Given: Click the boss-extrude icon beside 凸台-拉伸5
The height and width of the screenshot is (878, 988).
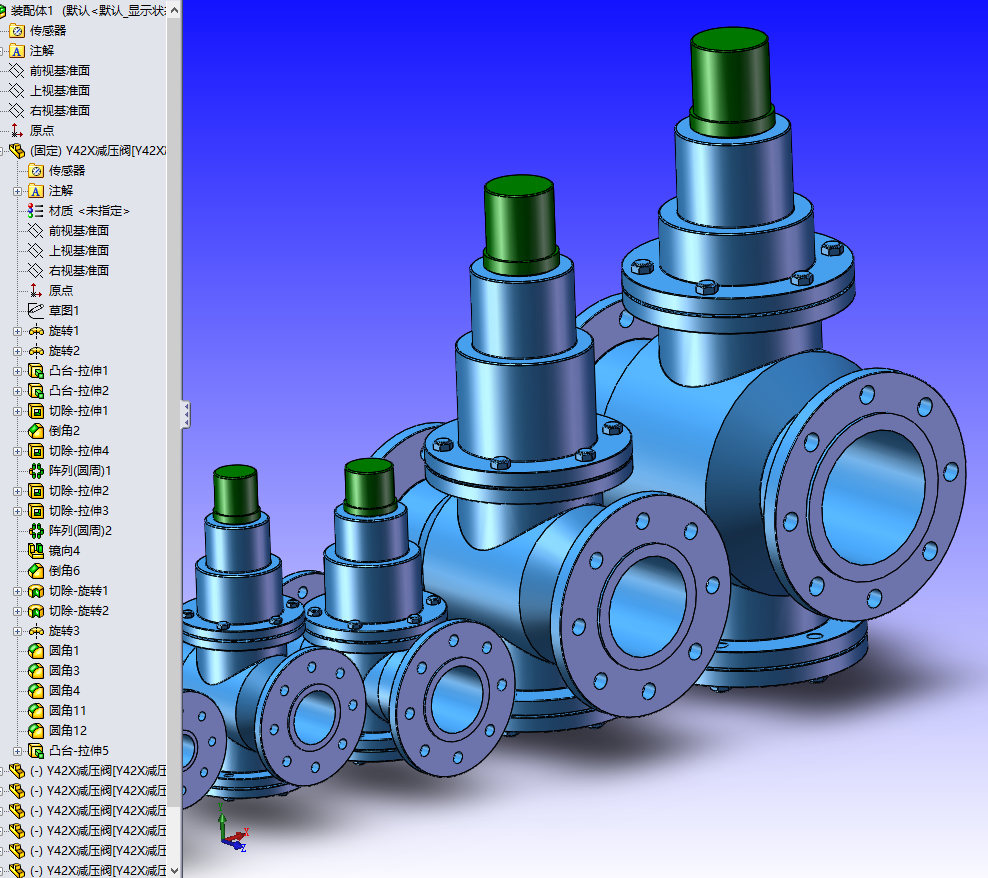Looking at the screenshot, I should pos(36,751).
